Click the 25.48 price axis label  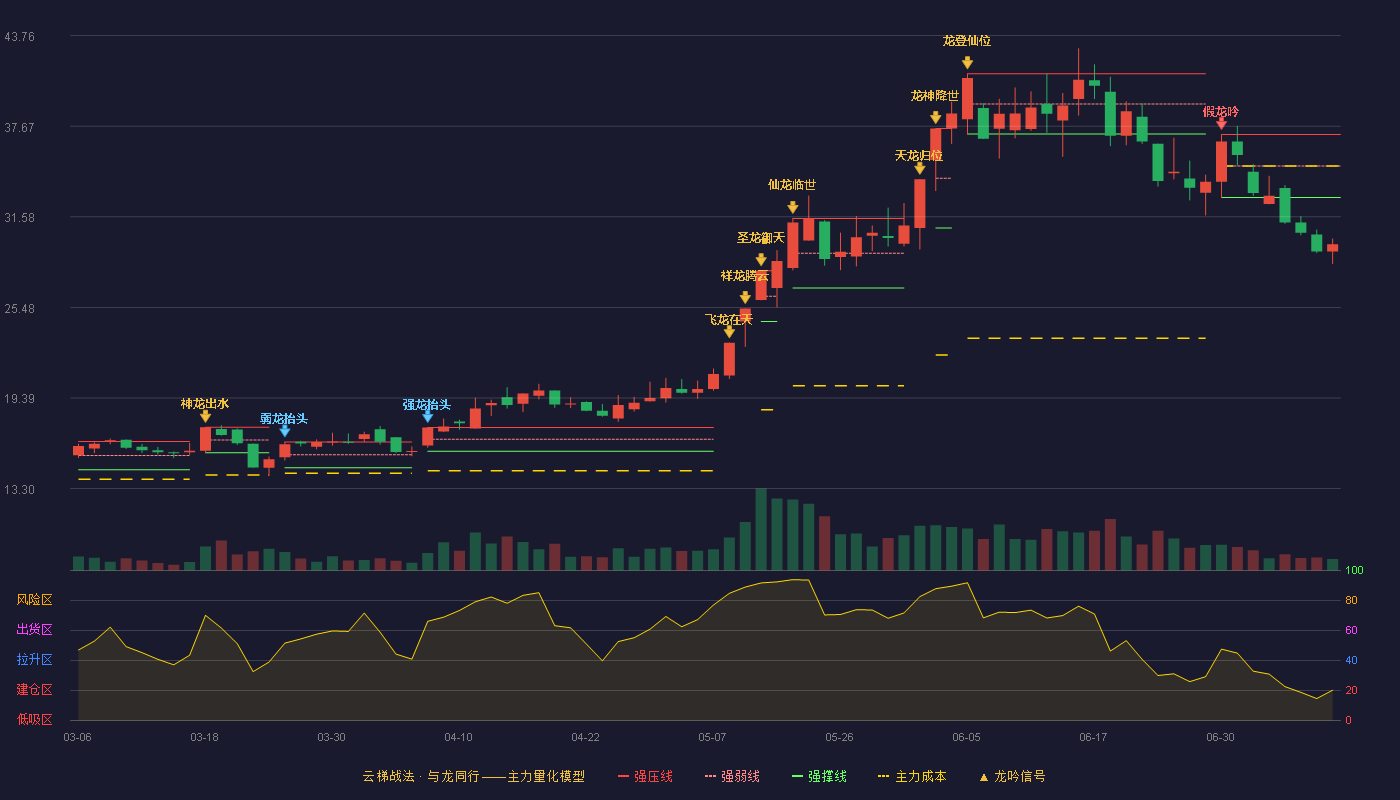tap(20, 308)
